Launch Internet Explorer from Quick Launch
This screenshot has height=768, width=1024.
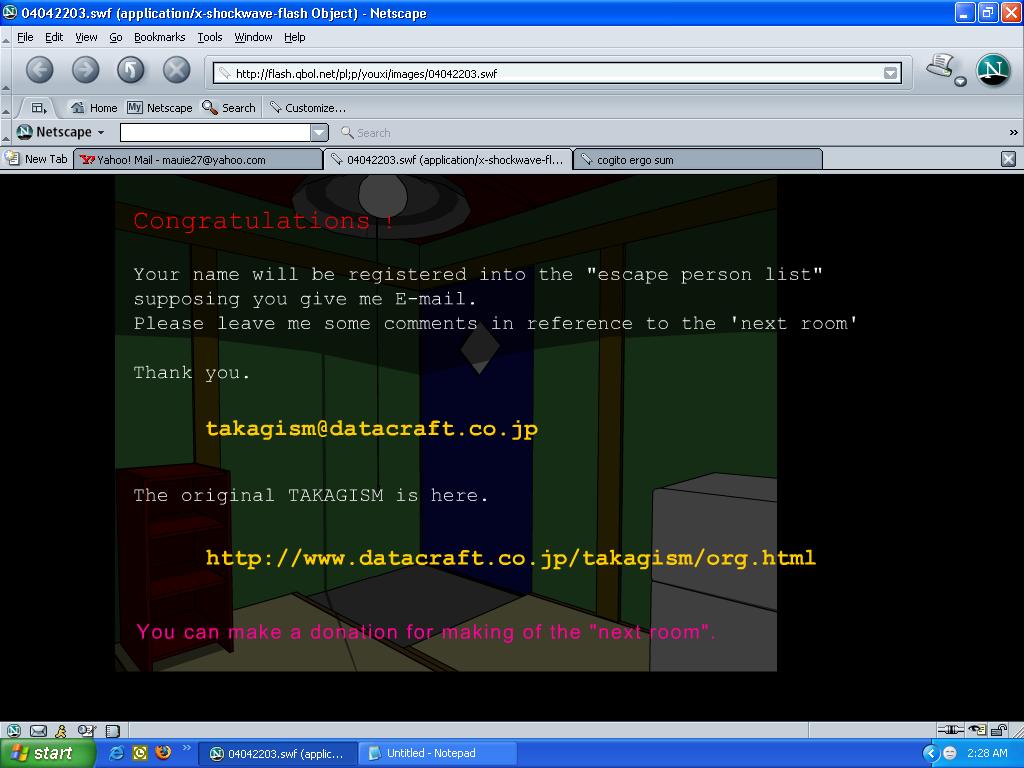pyautogui.click(x=116, y=753)
